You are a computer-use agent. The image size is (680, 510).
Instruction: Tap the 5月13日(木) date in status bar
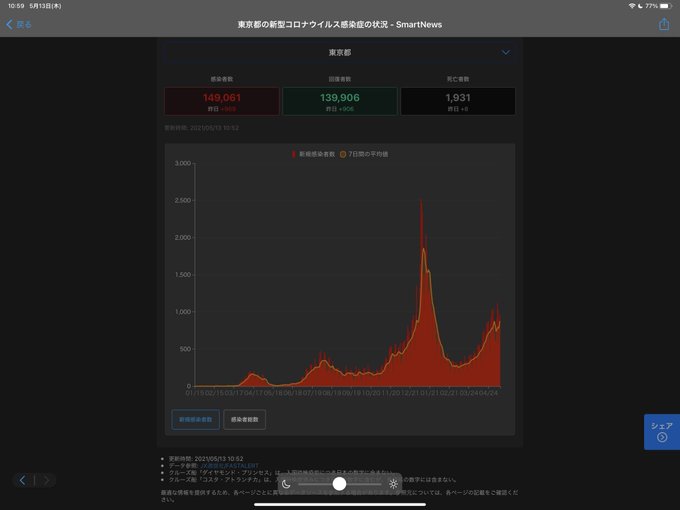45,6
